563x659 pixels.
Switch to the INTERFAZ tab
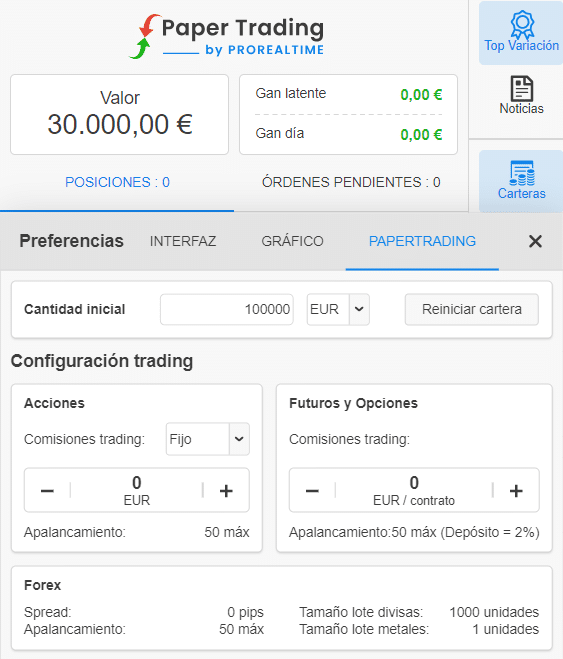coord(183,241)
